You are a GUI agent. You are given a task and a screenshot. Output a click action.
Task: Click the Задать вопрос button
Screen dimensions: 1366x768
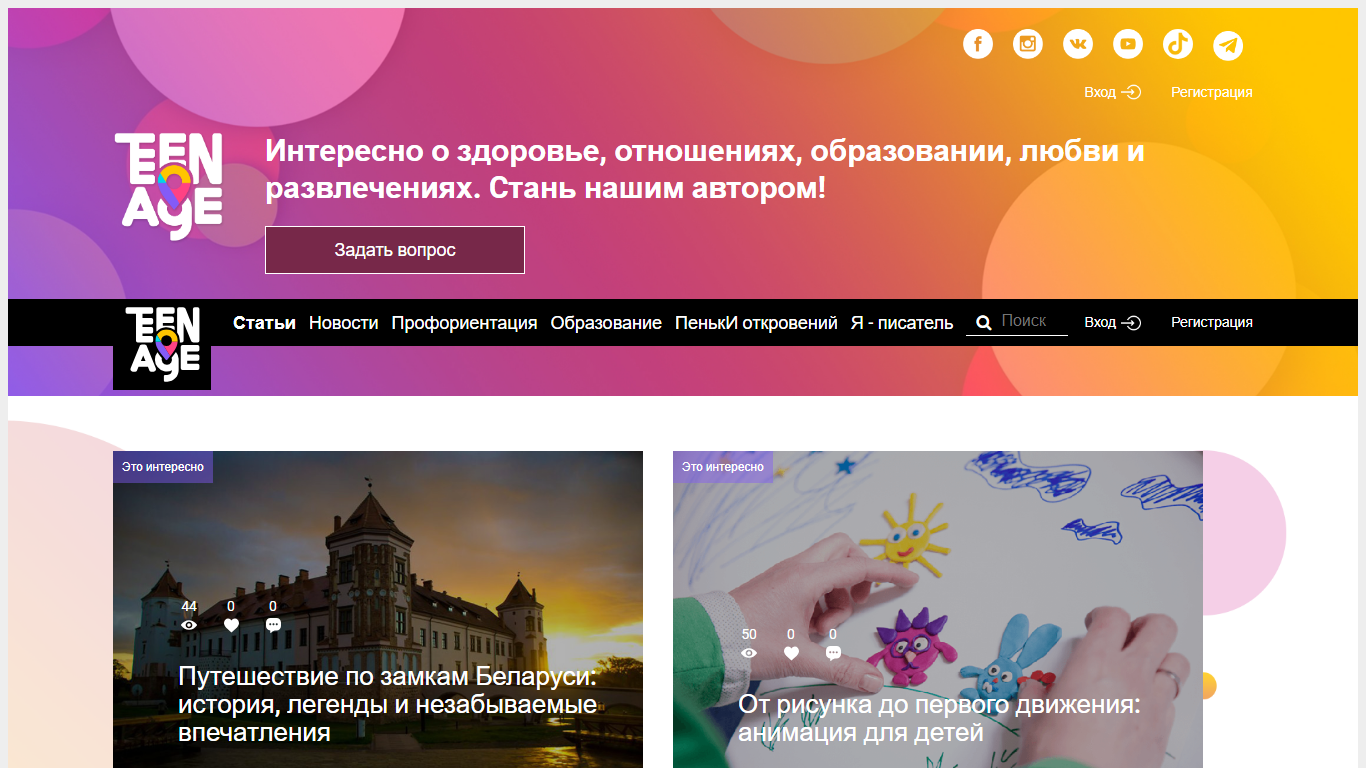(x=395, y=250)
